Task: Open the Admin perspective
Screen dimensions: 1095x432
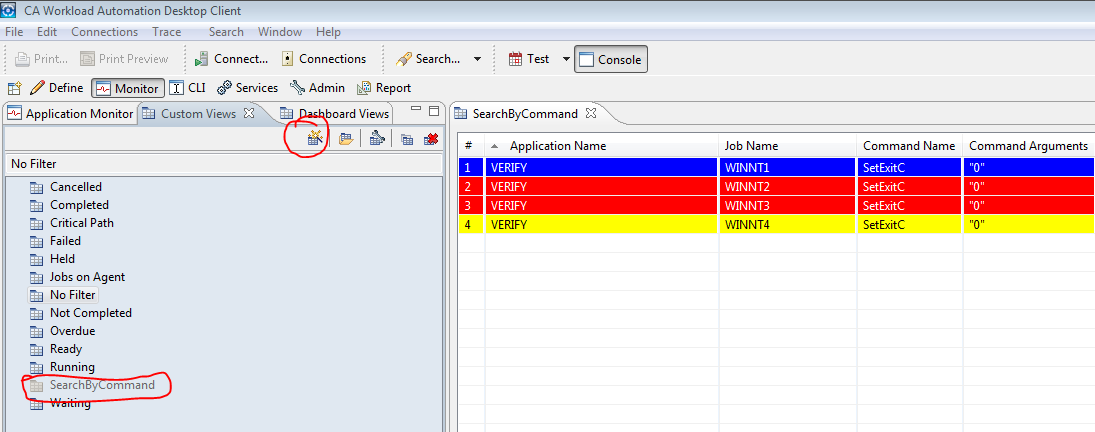Action: pos(318,89)
